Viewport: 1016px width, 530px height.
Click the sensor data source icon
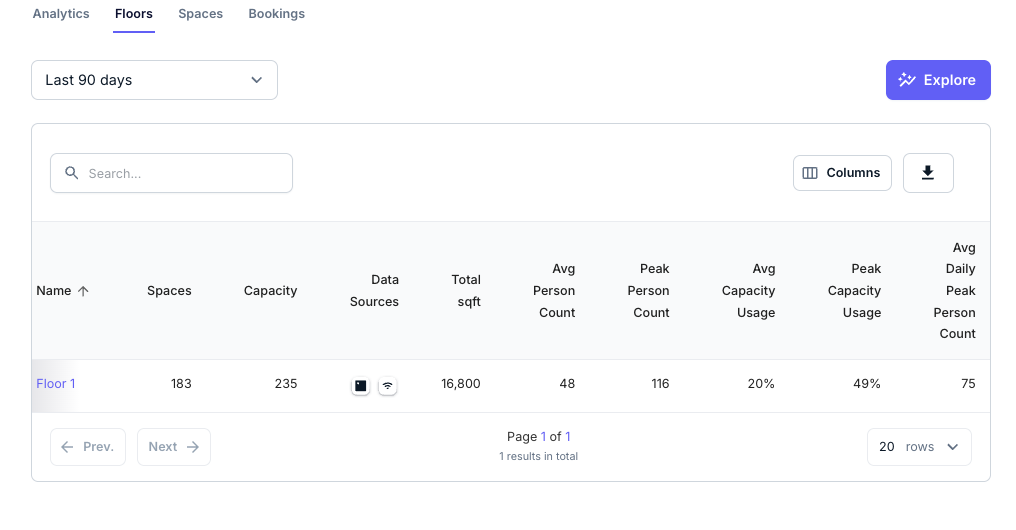360,385
